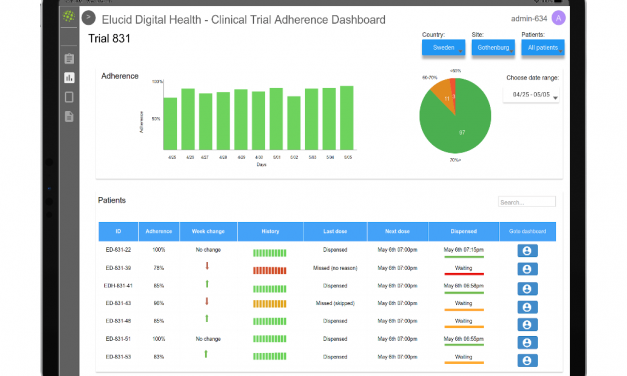Select the bar chart sidebar icon
Viewport: 627px width, 376px height.
(x=69, y=78)
